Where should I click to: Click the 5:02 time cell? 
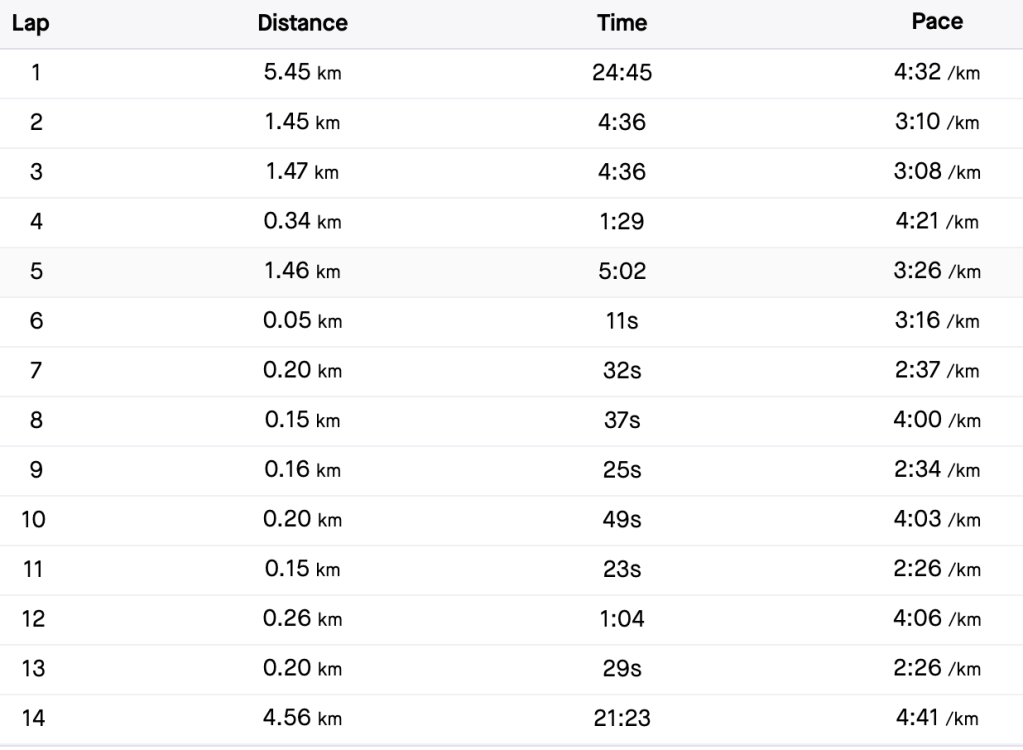coord(620,272)
